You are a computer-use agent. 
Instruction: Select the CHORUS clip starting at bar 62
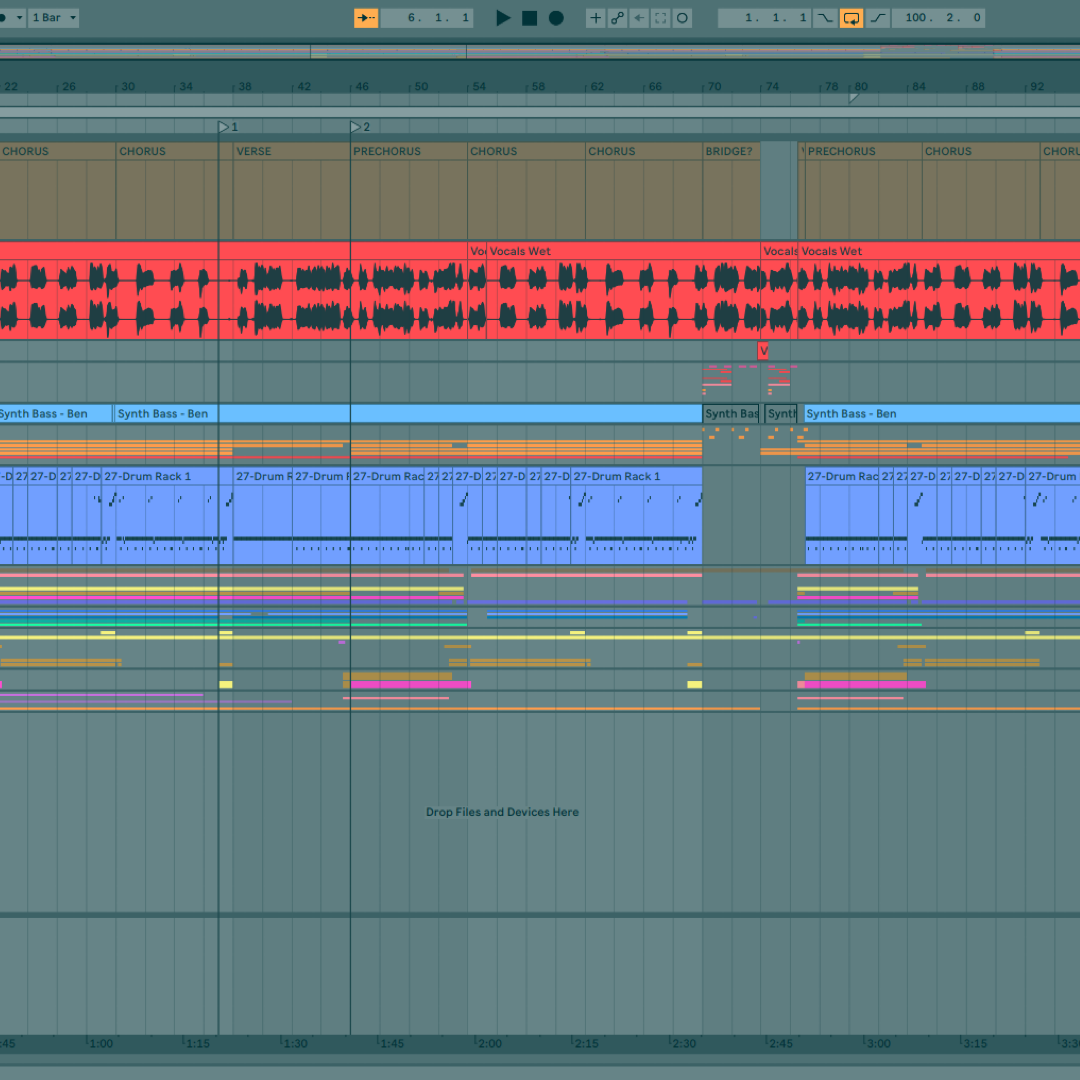[x=644, y=190]
